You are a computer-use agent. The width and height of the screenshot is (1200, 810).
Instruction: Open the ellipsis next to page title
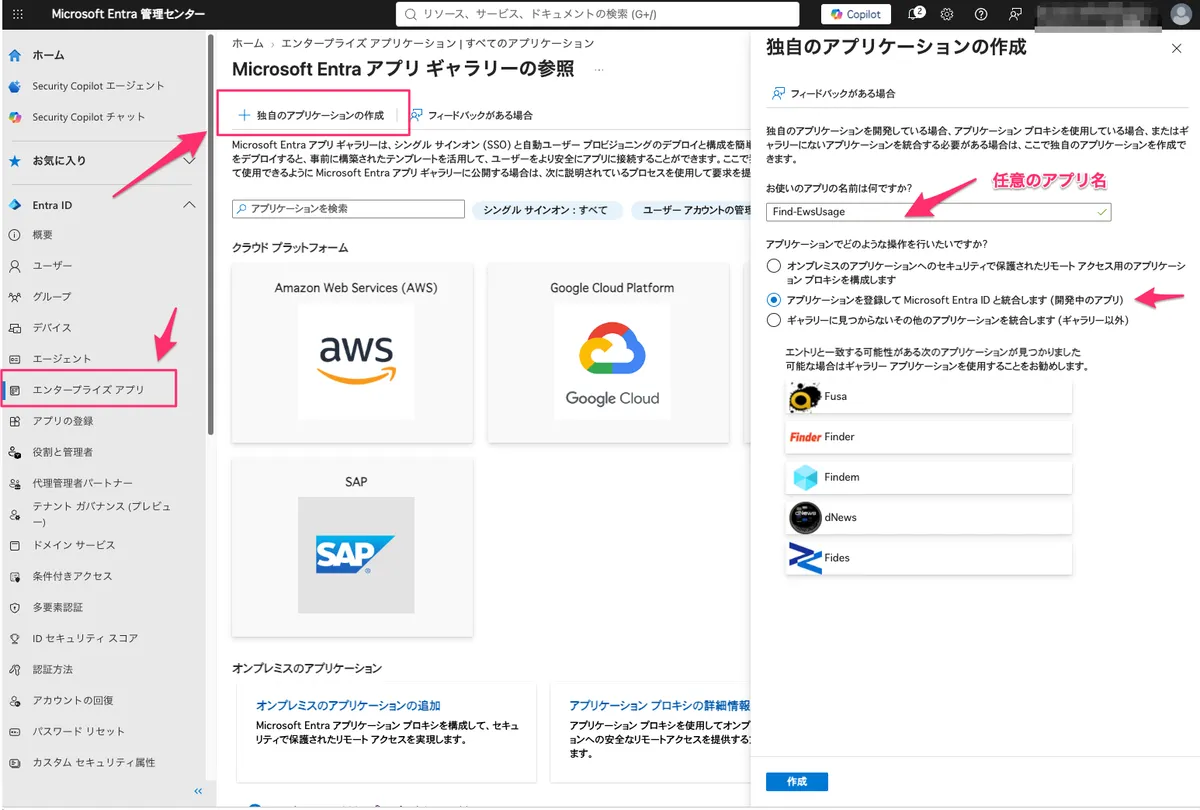tap(599, 69)
